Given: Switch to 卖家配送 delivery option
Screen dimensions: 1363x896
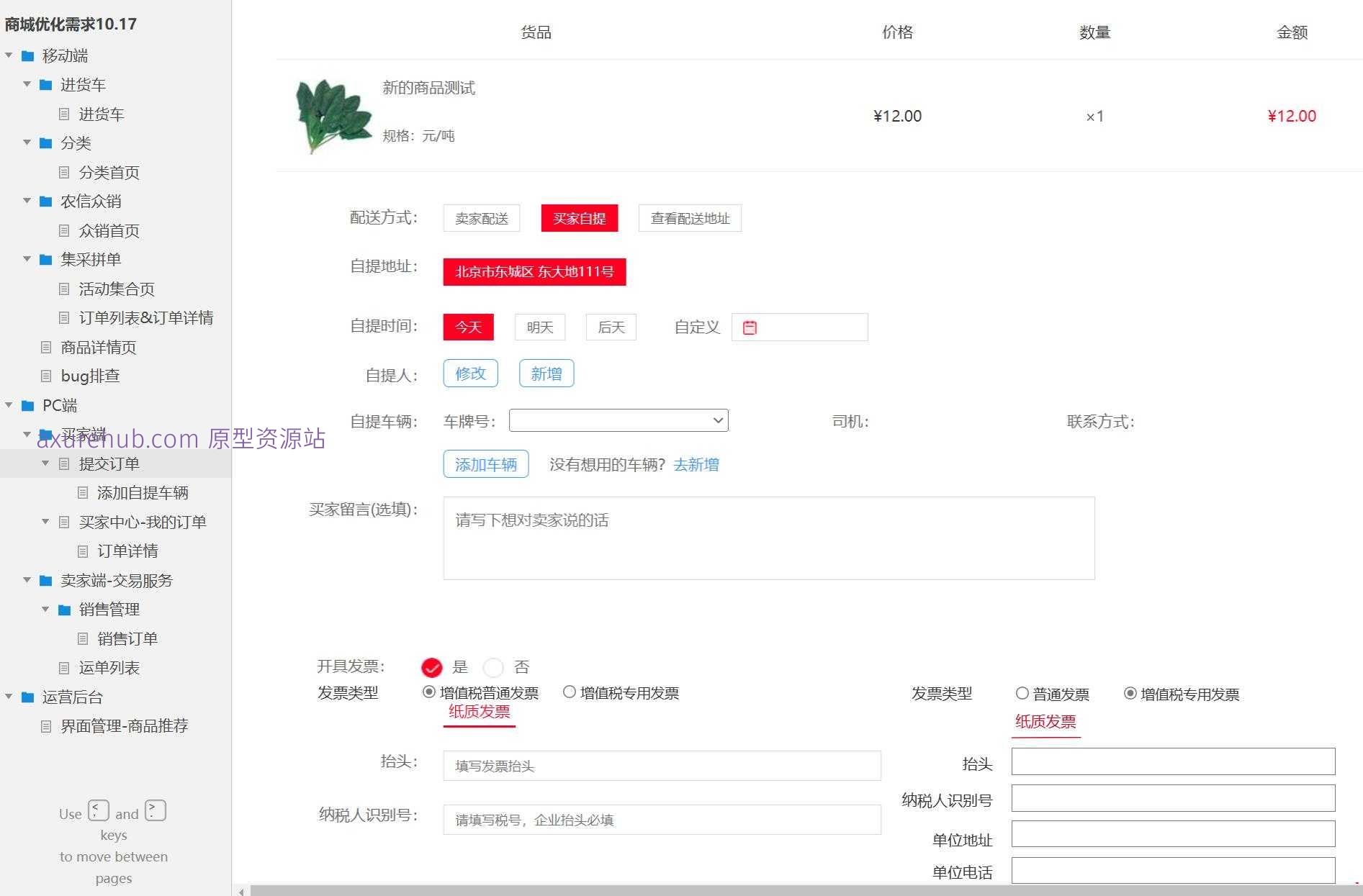Looking at the screenshot, I should (x=481, y=218).
